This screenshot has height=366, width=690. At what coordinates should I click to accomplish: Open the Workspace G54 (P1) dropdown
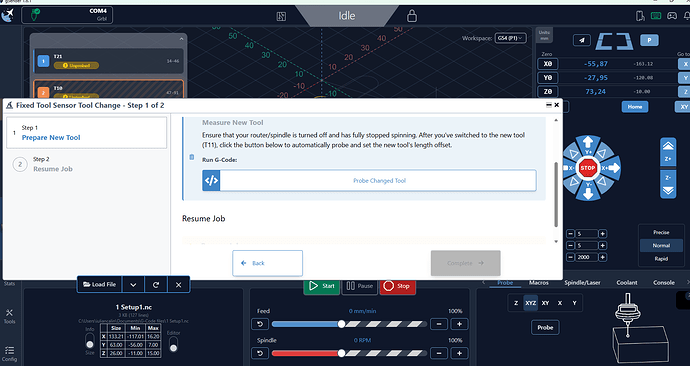(x=510, y=38)
